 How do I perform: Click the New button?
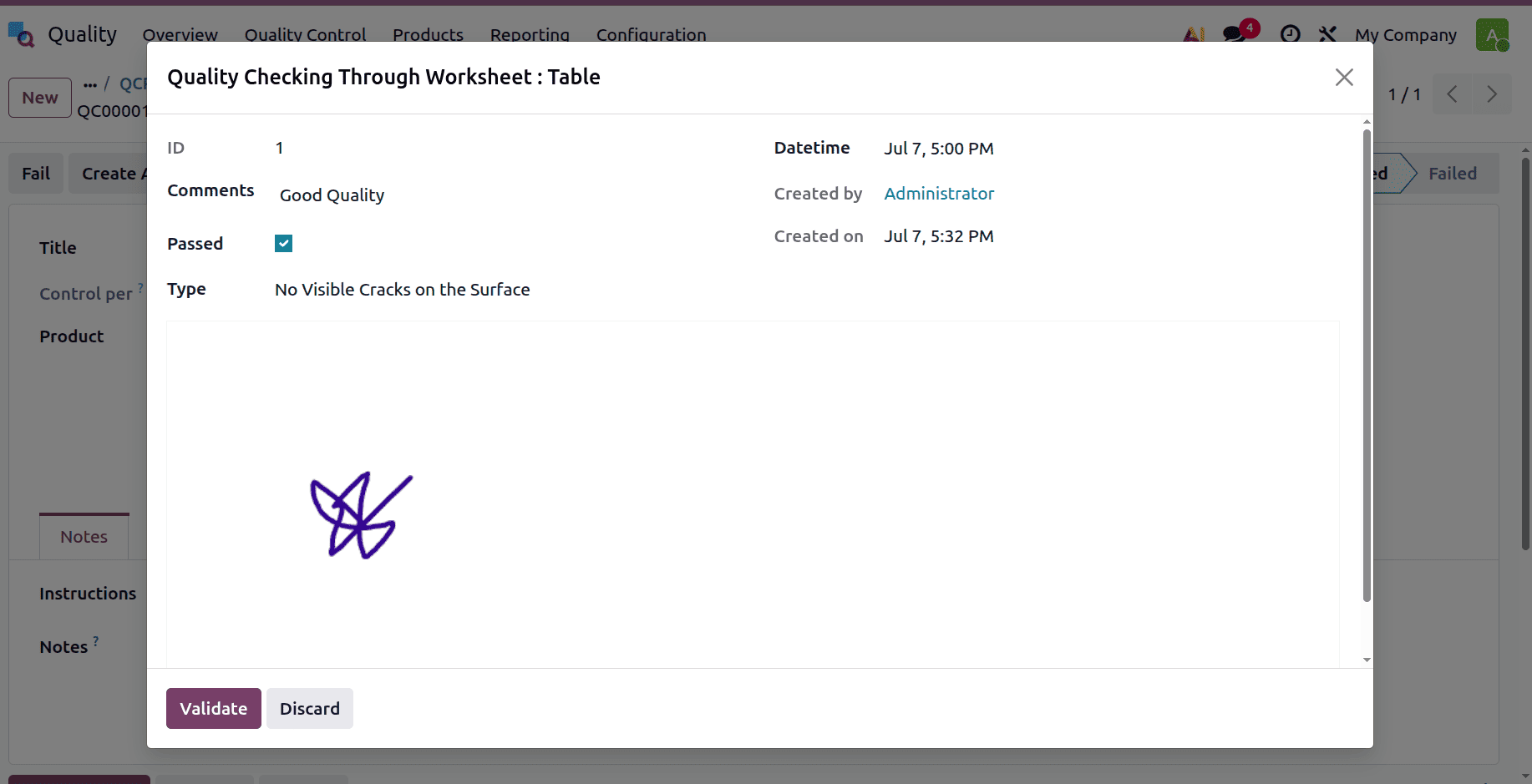coord(40,98)
